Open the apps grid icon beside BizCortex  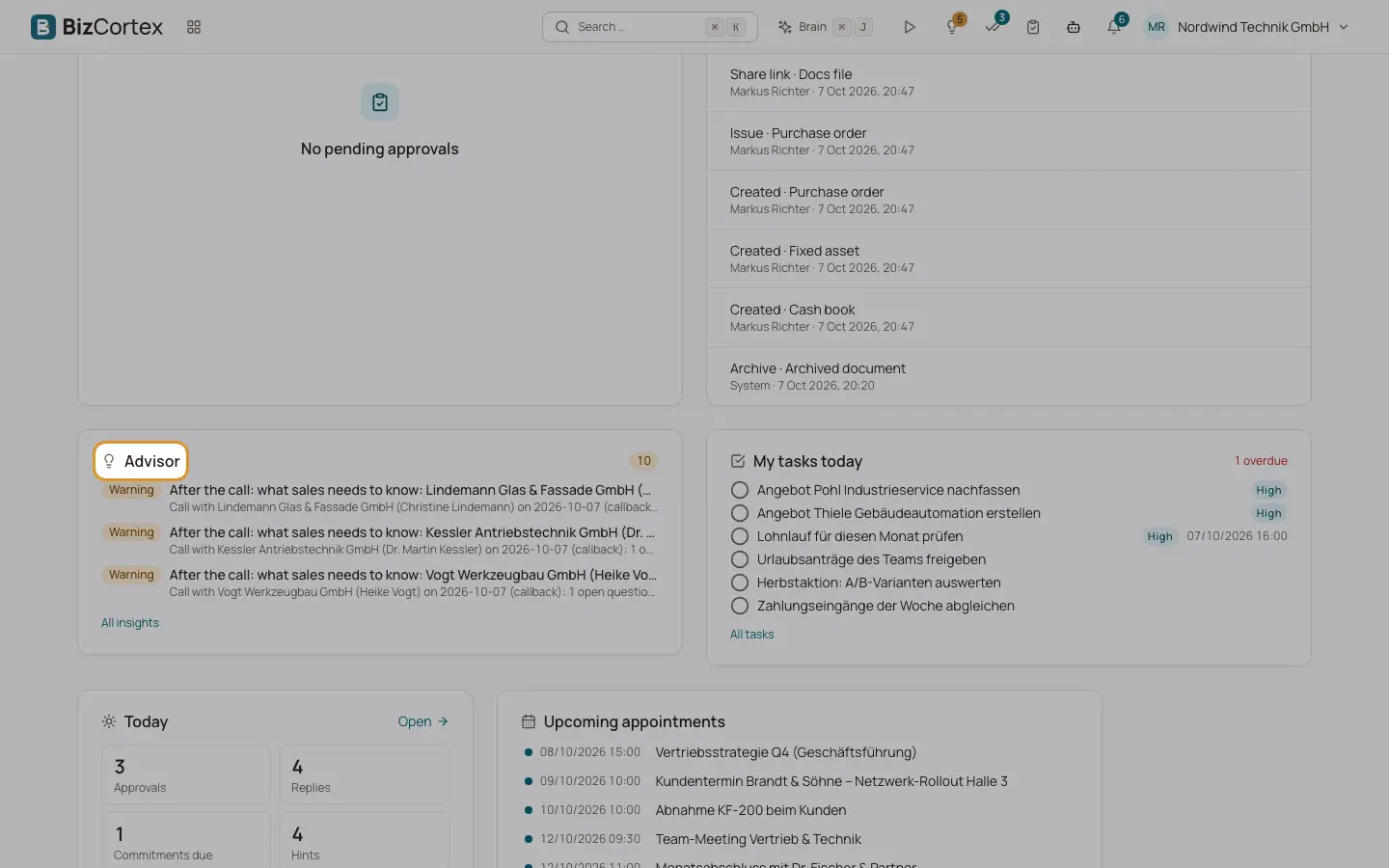point(194,27)
